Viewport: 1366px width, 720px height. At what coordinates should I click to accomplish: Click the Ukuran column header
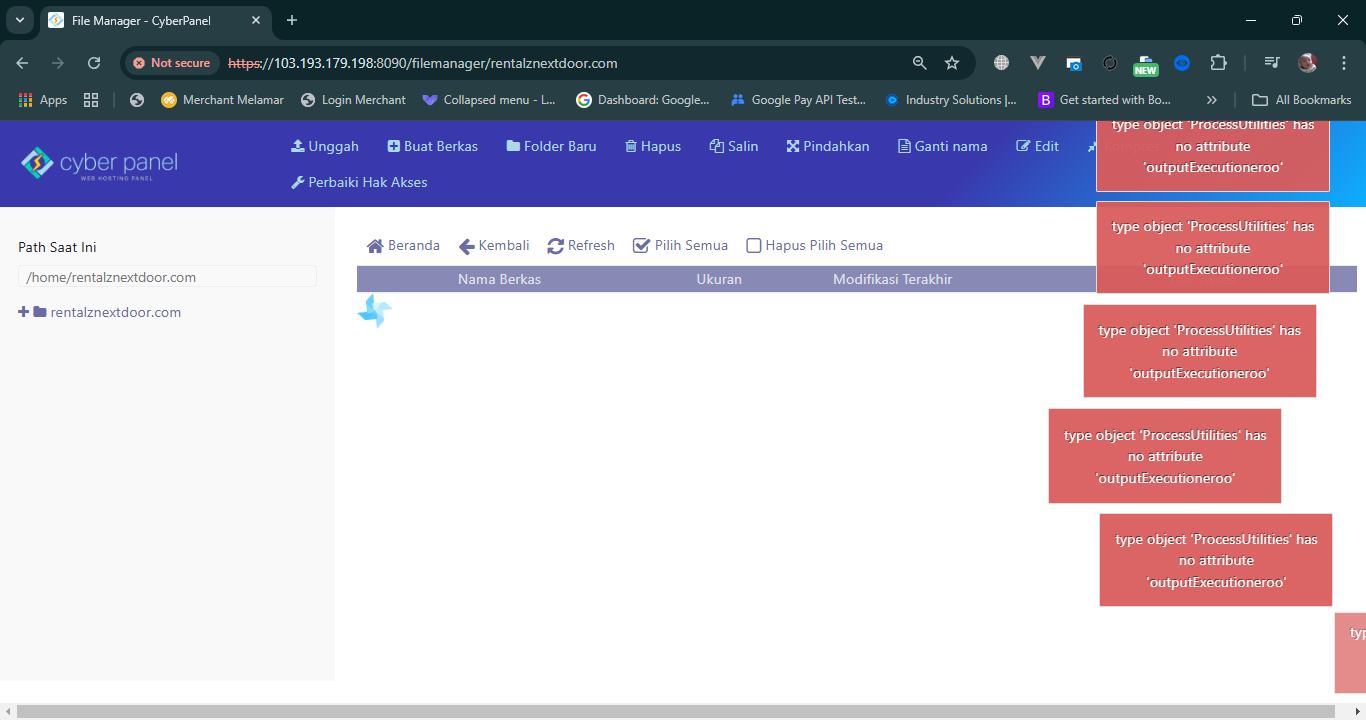pyautogui.click(x=719, y=279)
